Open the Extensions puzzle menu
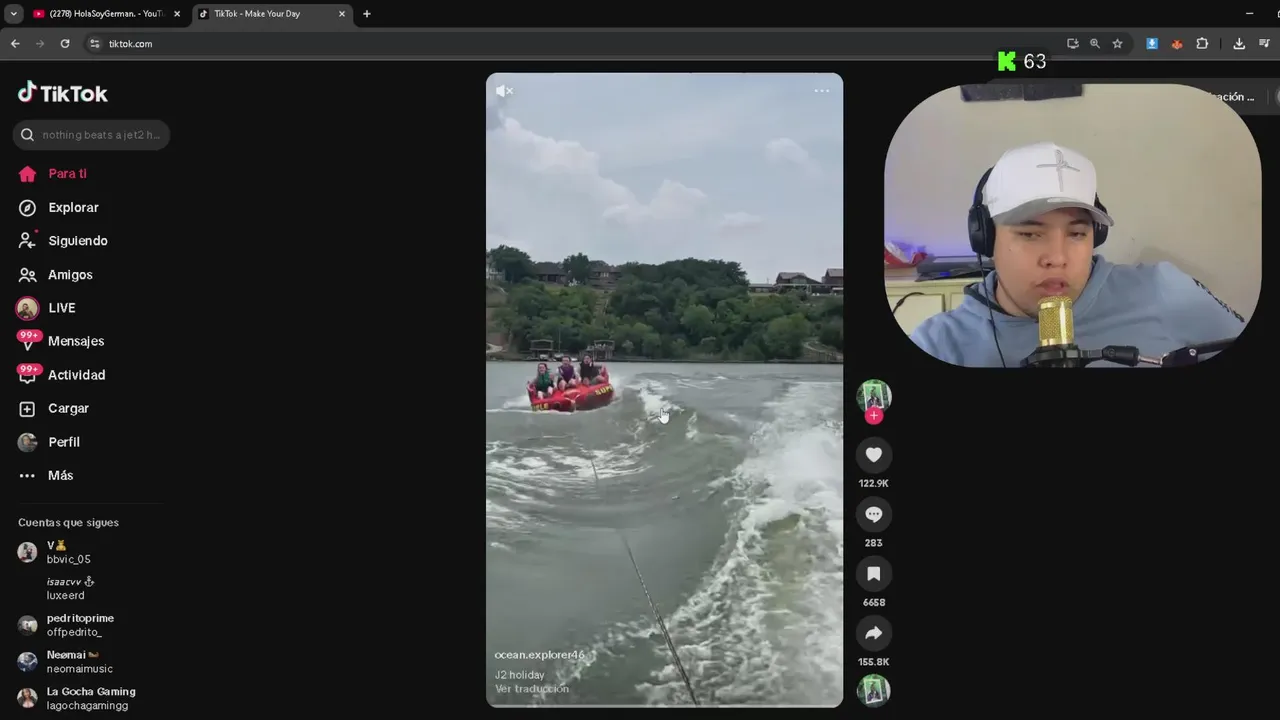 pos(1202,44)
